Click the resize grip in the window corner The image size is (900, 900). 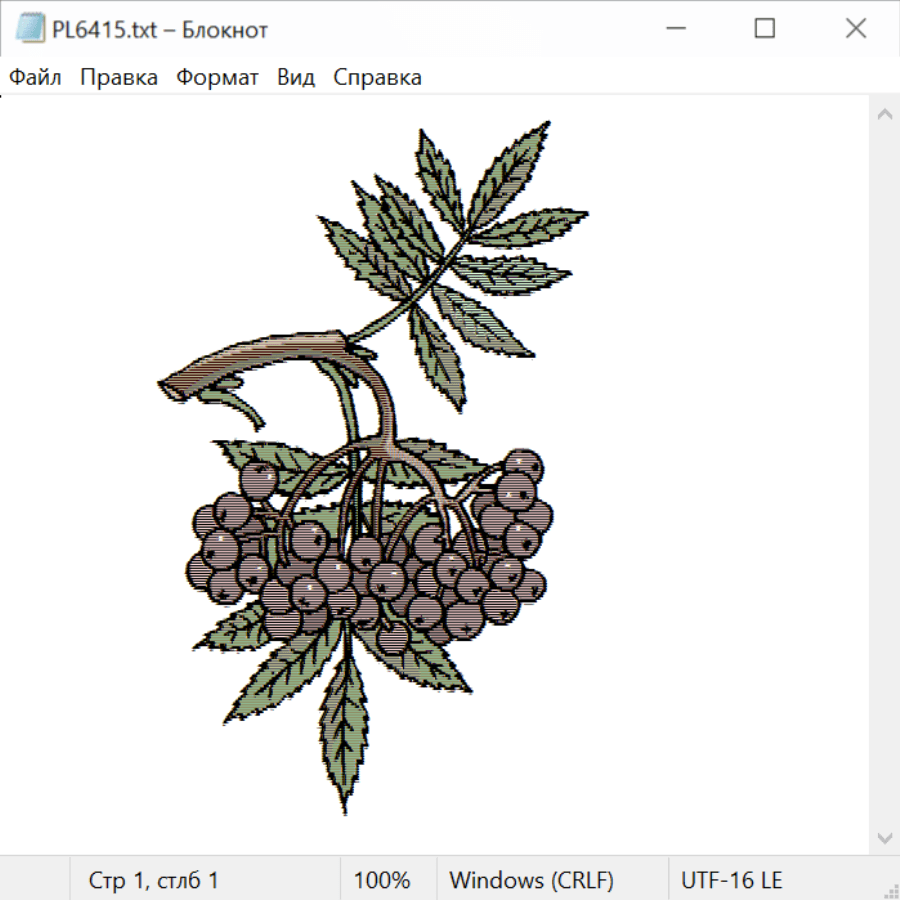(890, 890)
